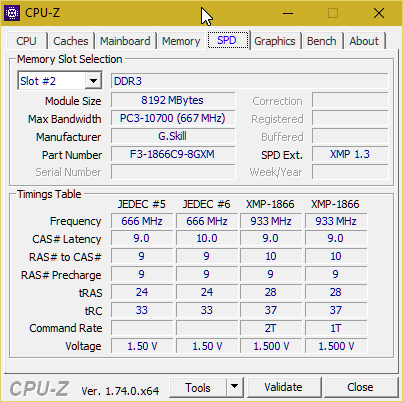Click the Tools button

pos(198,387)
